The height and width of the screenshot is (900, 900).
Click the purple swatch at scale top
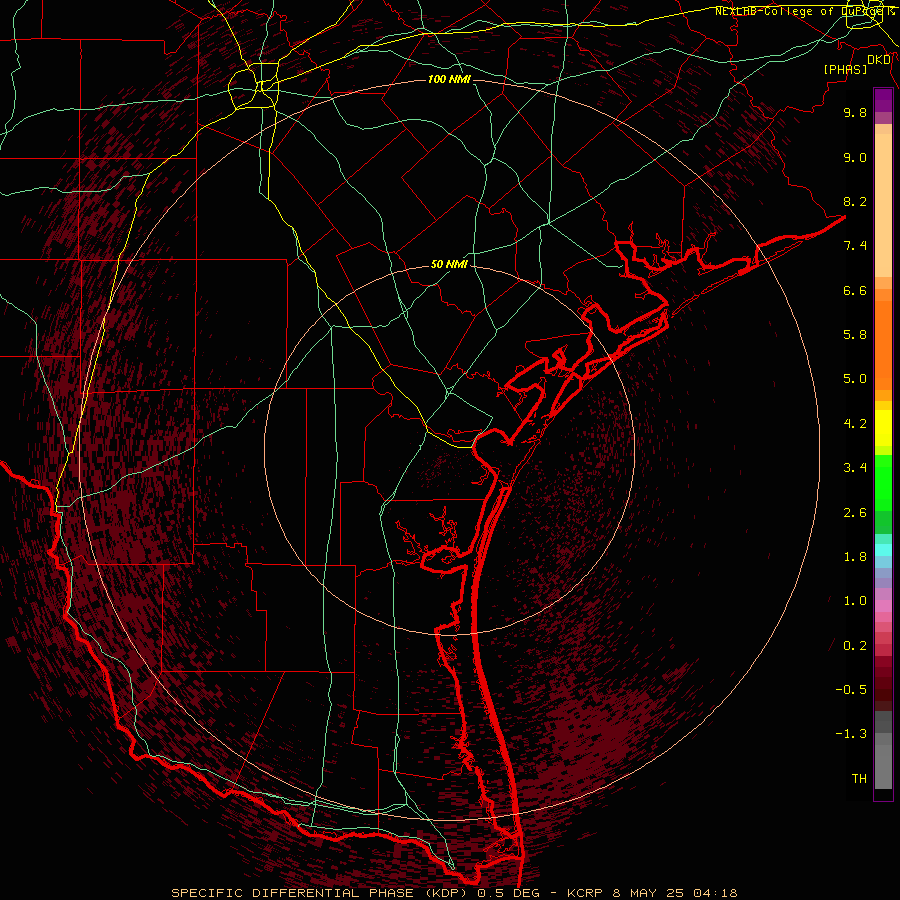tap(883, 100)
